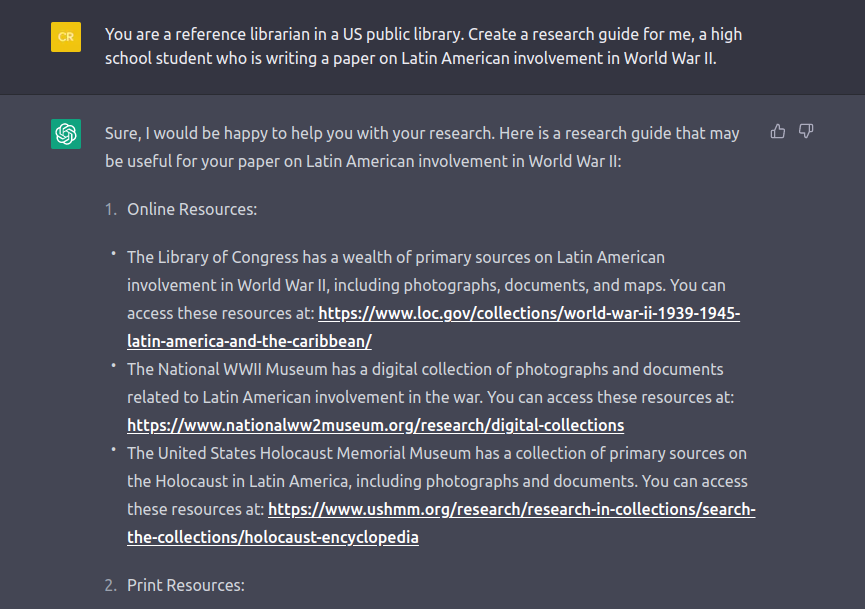Give a thumbs down to the response
Screen dimensions: 865x609
coord(806,131)
